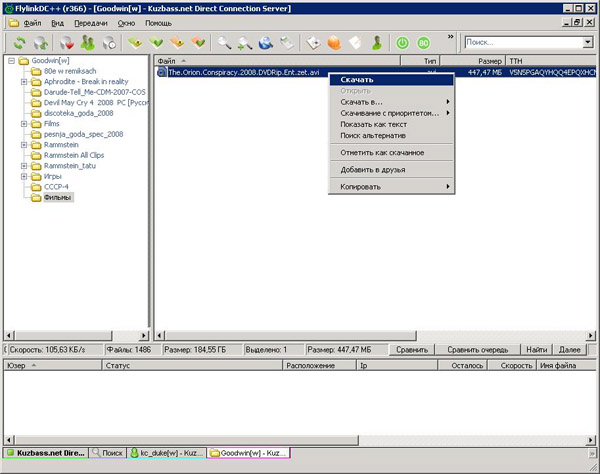Open the Вид menu

pyautogui.click(x=57, y=23)
